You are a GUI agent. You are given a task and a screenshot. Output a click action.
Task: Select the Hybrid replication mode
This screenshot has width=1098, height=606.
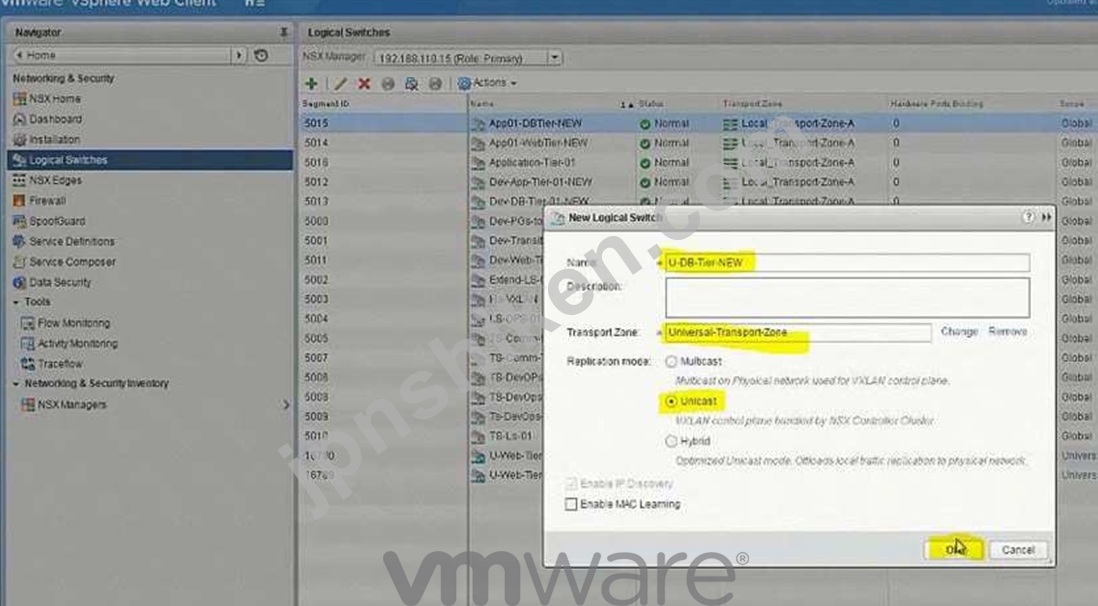(672, 441)
